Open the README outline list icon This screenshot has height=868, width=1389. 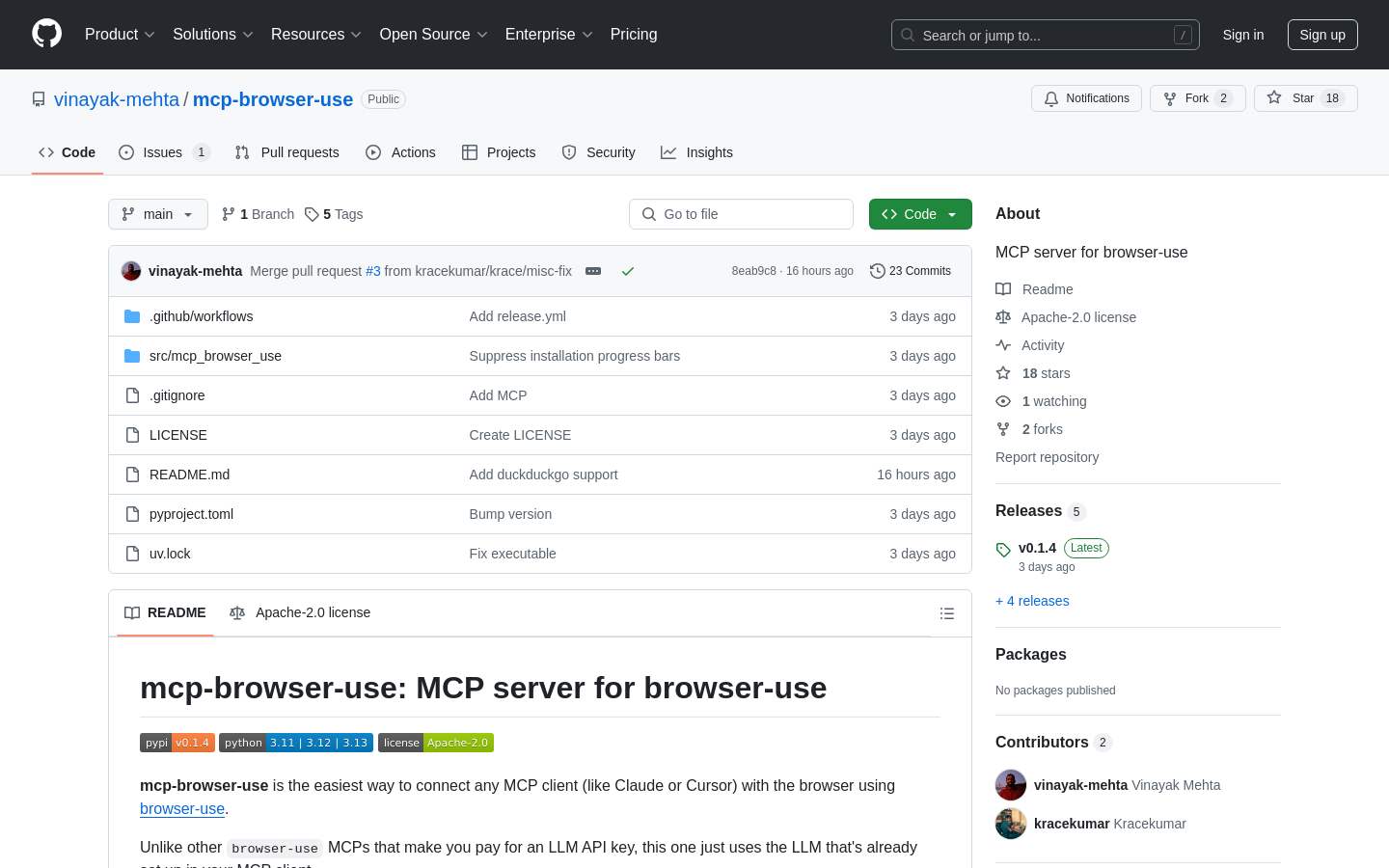[x=947, y=613]
